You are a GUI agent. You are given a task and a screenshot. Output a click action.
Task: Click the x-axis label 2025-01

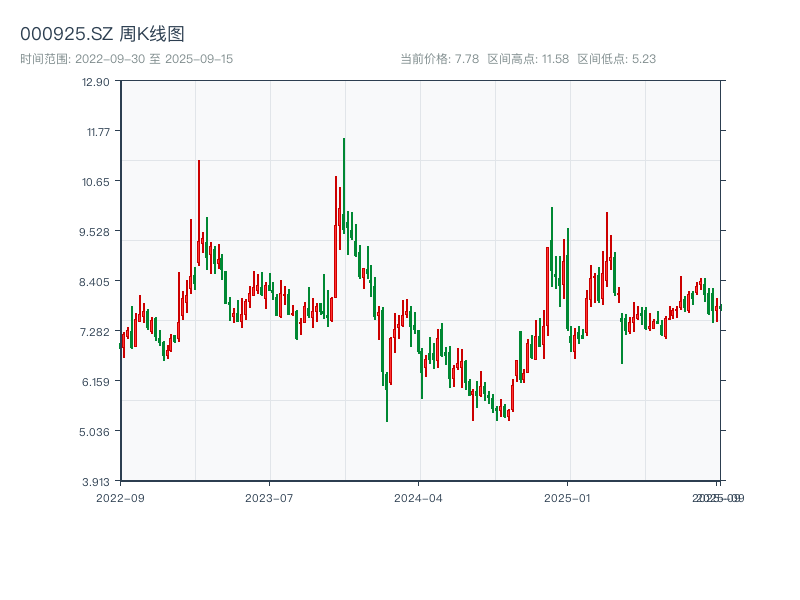pos(567,498)
